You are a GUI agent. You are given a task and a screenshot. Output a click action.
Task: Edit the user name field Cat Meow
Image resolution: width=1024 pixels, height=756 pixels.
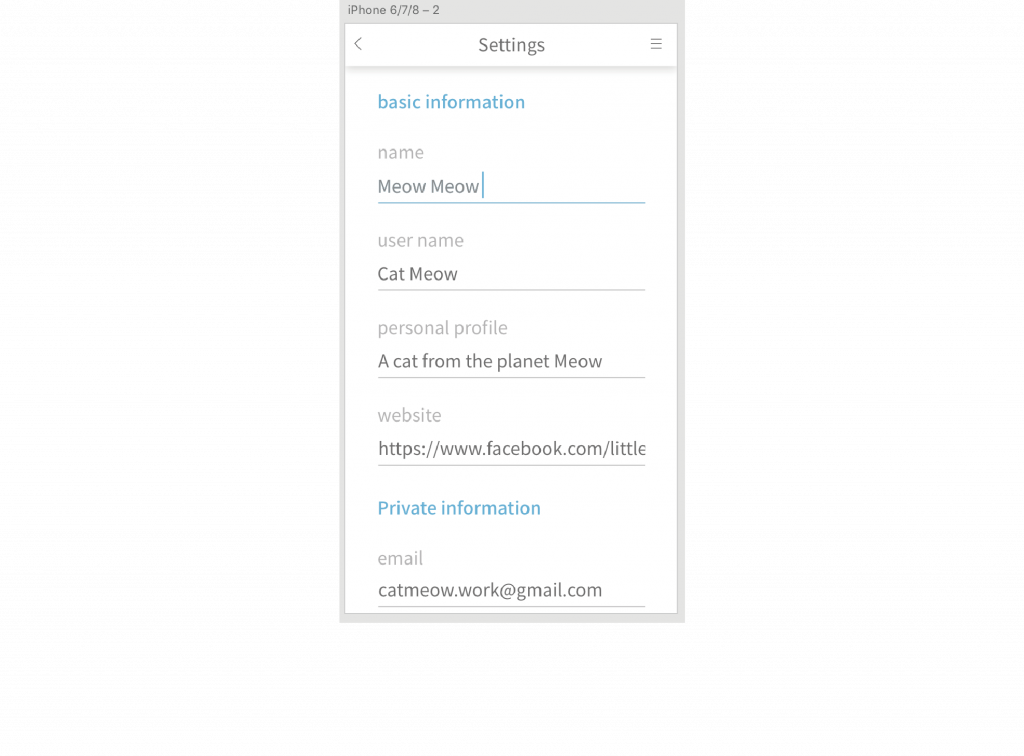point(511,274)
